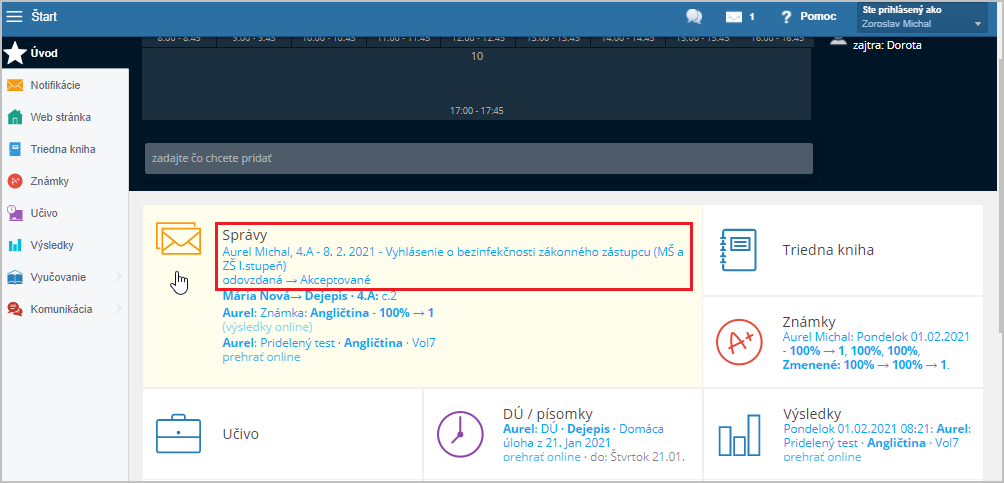Image resolution: width=1004 pixels, height=483 pixels.
Task: Click the Štart title in top bar
Action: 44,17
